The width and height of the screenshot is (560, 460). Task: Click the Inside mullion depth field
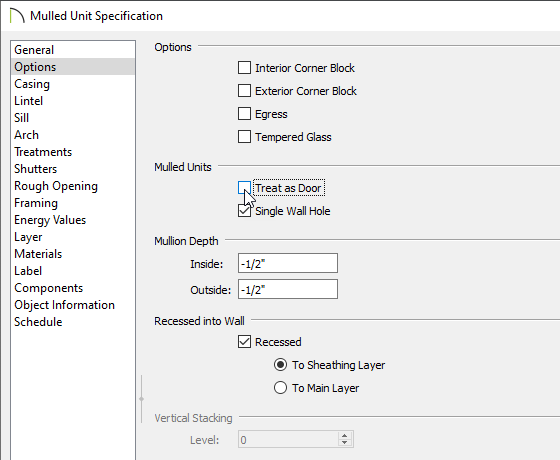pos(288,263)
